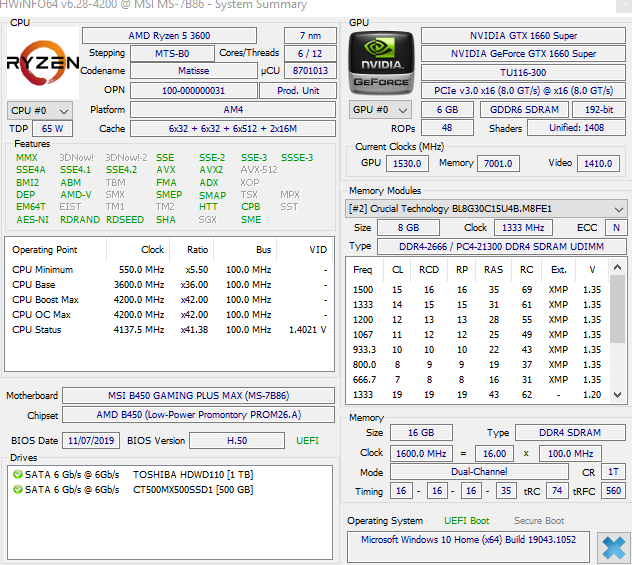The width and height of the screenshot is (632, 565).
Task: Click the Matisse codename field
Action: pos(193,71)
